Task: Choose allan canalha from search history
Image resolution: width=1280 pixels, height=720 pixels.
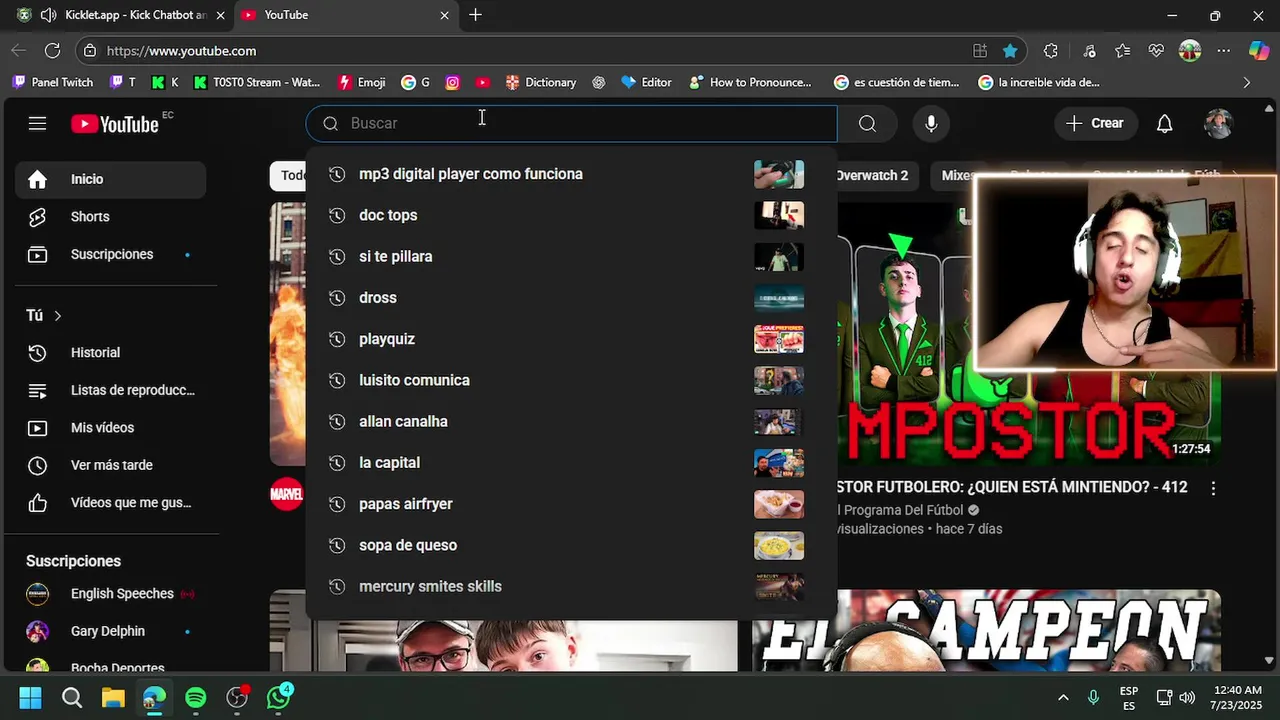Action: [571, 421]
